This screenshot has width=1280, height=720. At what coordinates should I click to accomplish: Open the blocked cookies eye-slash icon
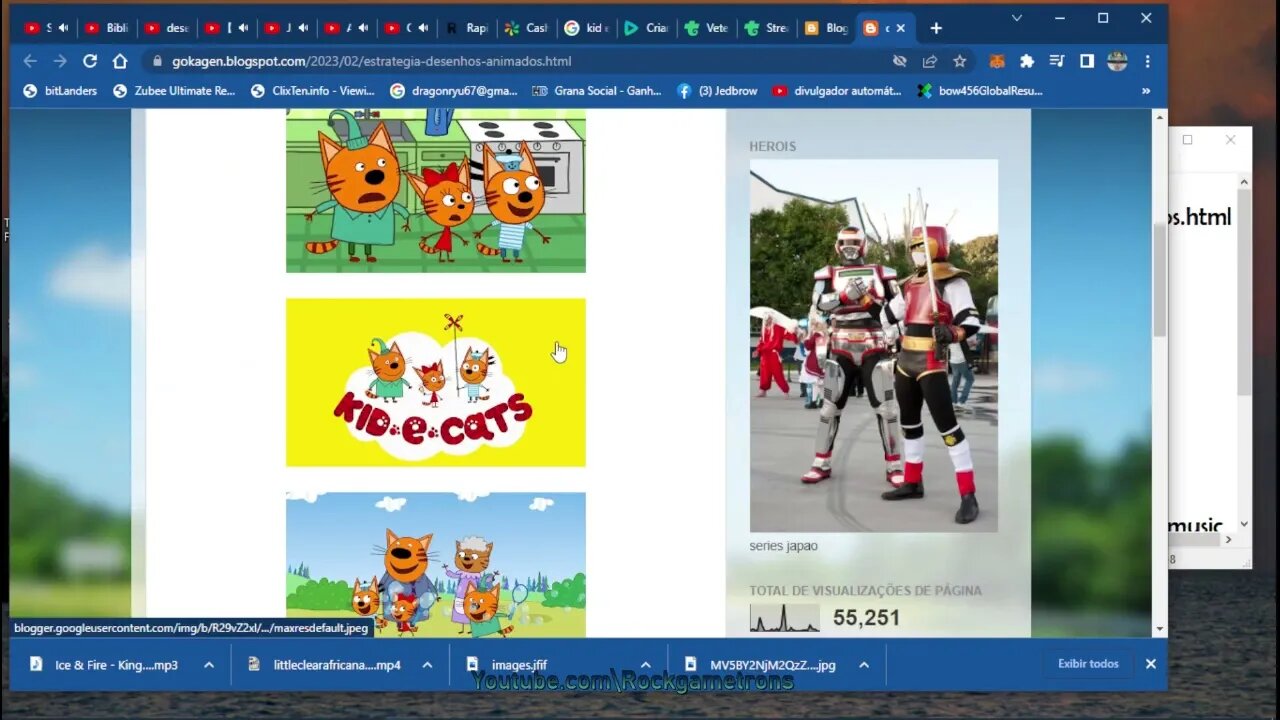900,61
